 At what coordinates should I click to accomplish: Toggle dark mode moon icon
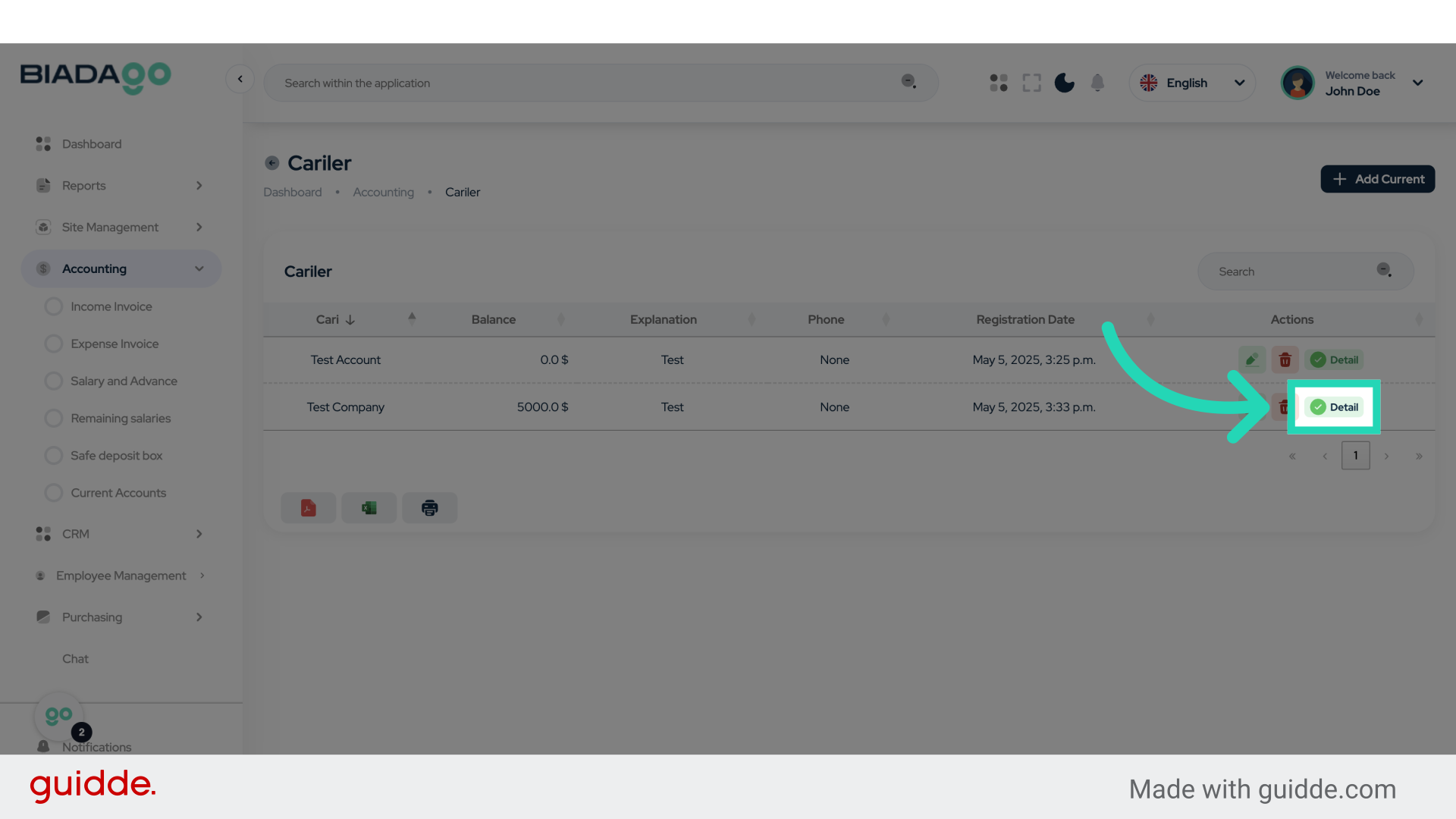pyautogui.click(x=1064, y=83)
